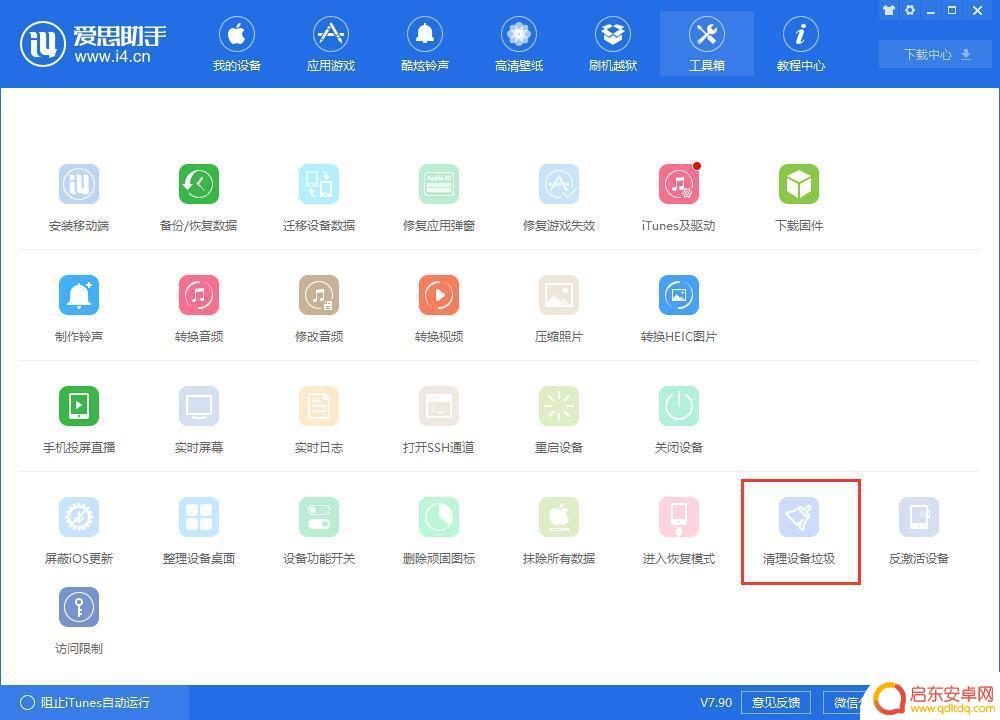Switch to 刷机越狱 tab
Image resolution: width=1000 pixels, height=720 pixels.
pos(613,44)
